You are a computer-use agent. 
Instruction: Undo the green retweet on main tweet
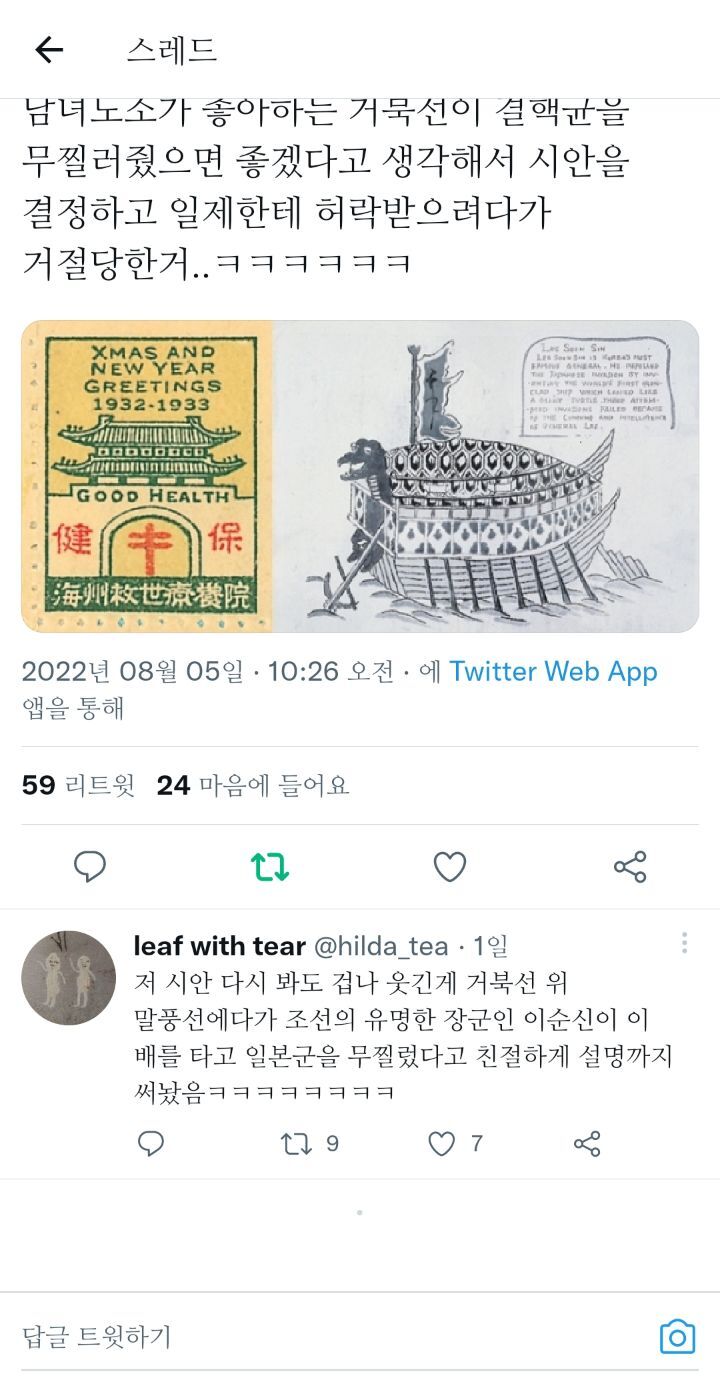[x=270, y=866]
